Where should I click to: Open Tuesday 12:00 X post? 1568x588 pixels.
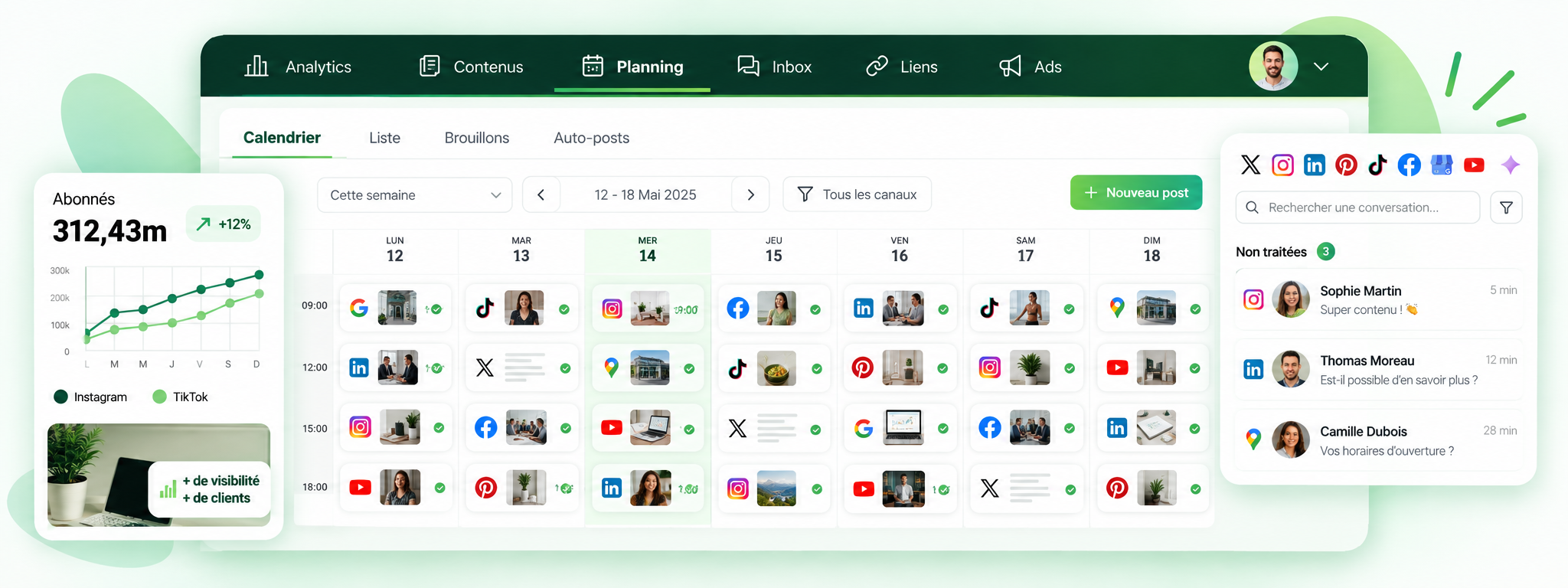tap(521, 367)
